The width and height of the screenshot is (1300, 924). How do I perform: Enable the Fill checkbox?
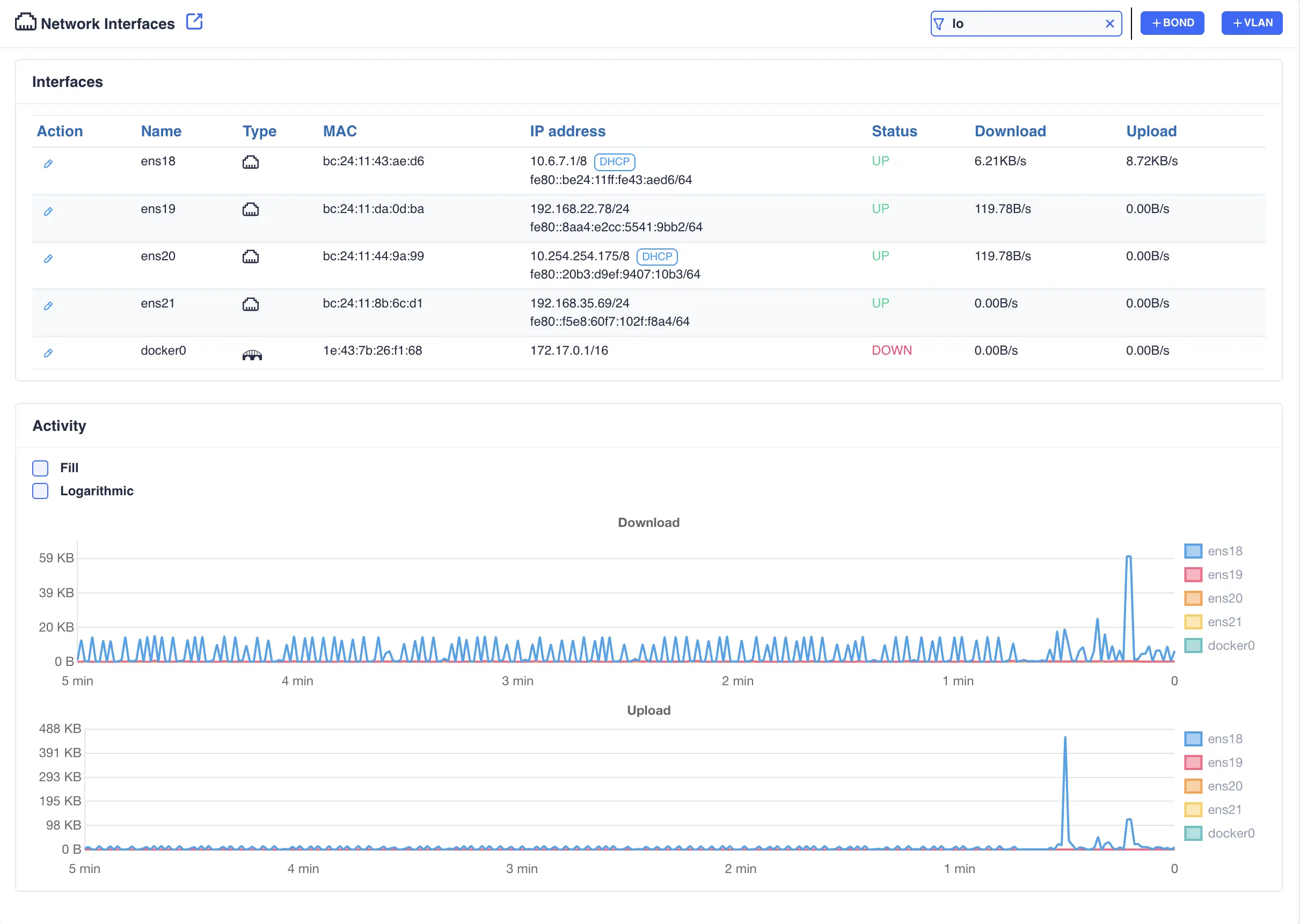tap(40, 468)
